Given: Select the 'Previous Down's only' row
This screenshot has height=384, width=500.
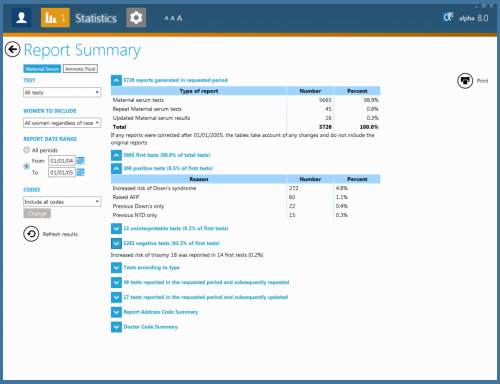Looking at the screenshot, I should [x=246, y=206].
